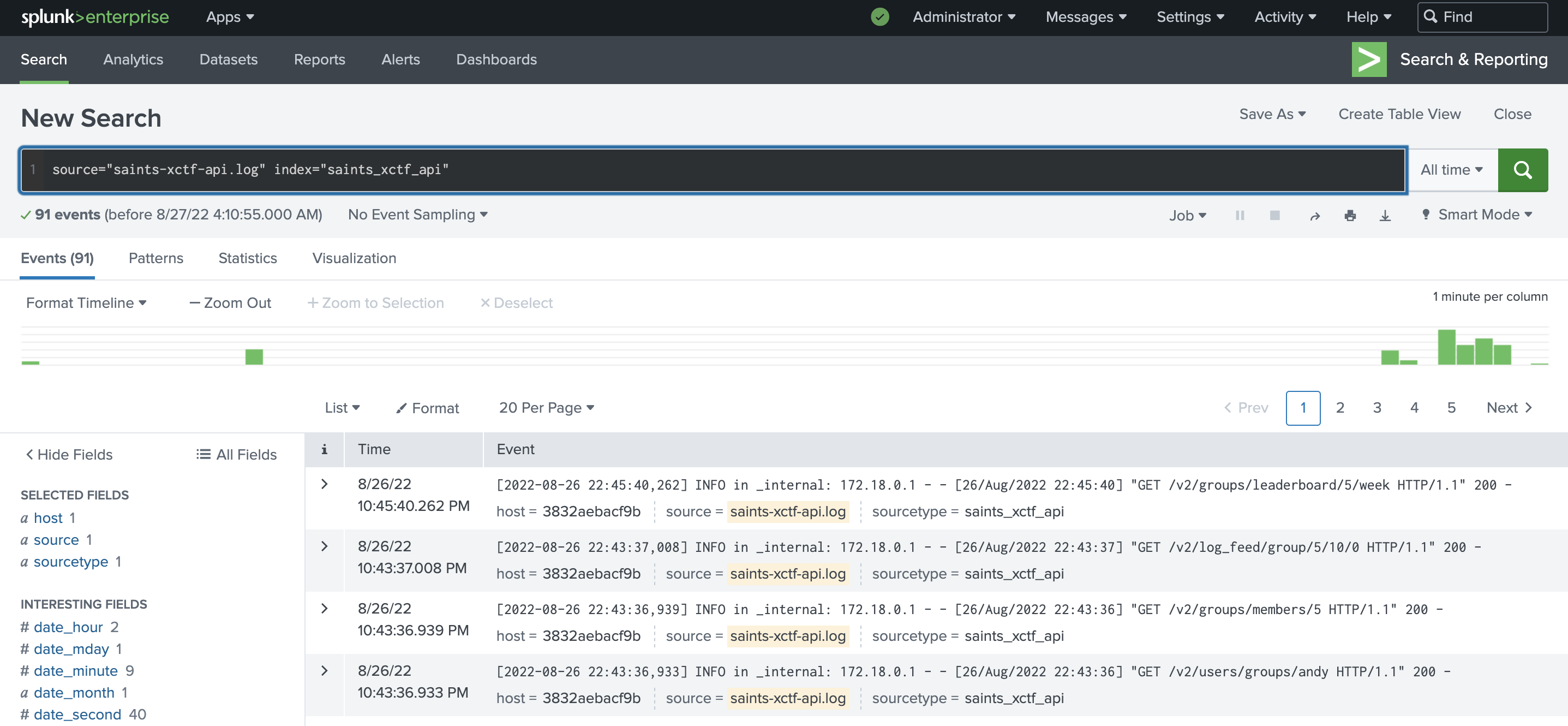This screenshot has height=726, width=1568.
Task: Open the Settings menu
Action: [x=1190, y=17]
